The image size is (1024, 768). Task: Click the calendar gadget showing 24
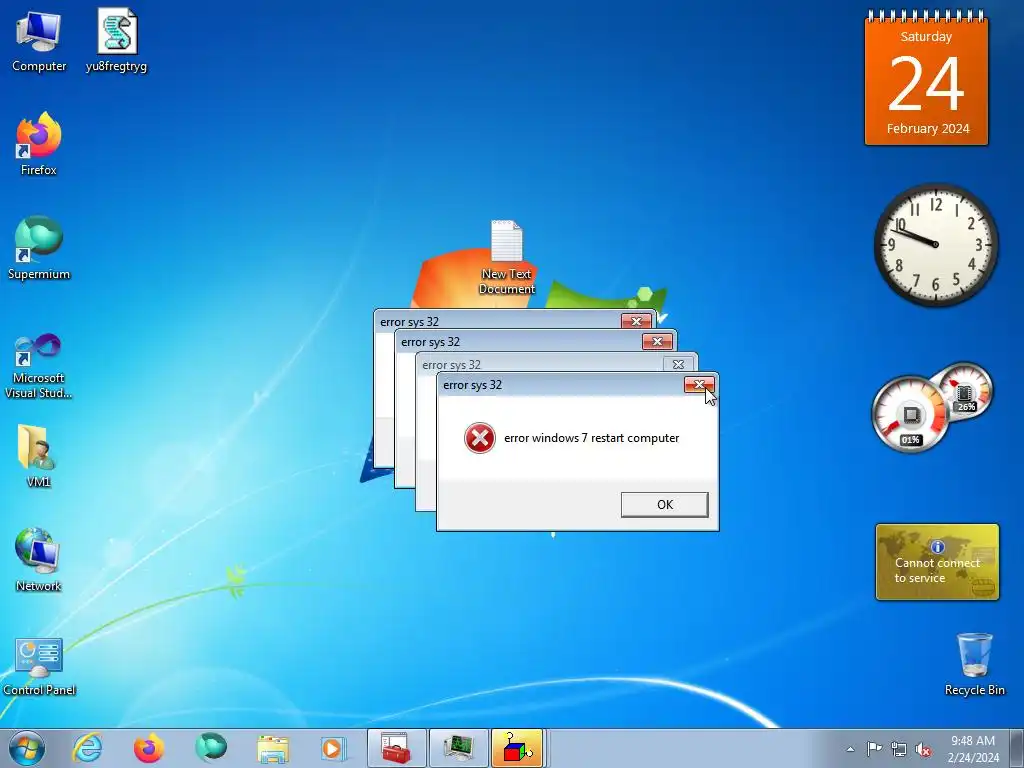(x=926, y=78)
